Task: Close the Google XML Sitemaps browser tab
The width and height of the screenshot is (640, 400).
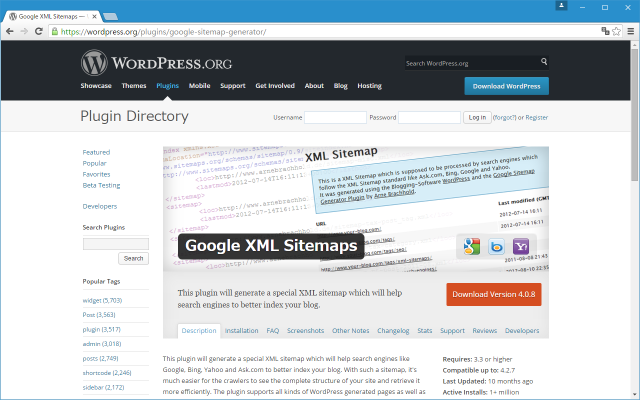Action: click(x=94, y=16)
